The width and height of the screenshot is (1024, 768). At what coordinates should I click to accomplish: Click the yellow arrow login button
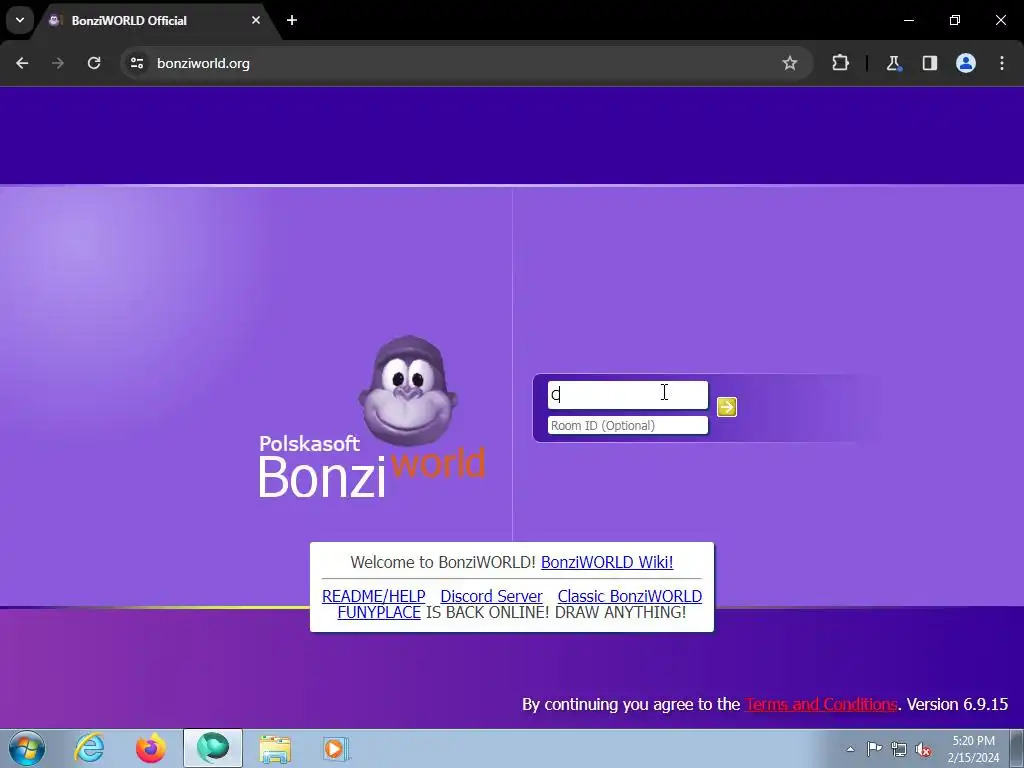pyautogui.click(x=726, y=407)
